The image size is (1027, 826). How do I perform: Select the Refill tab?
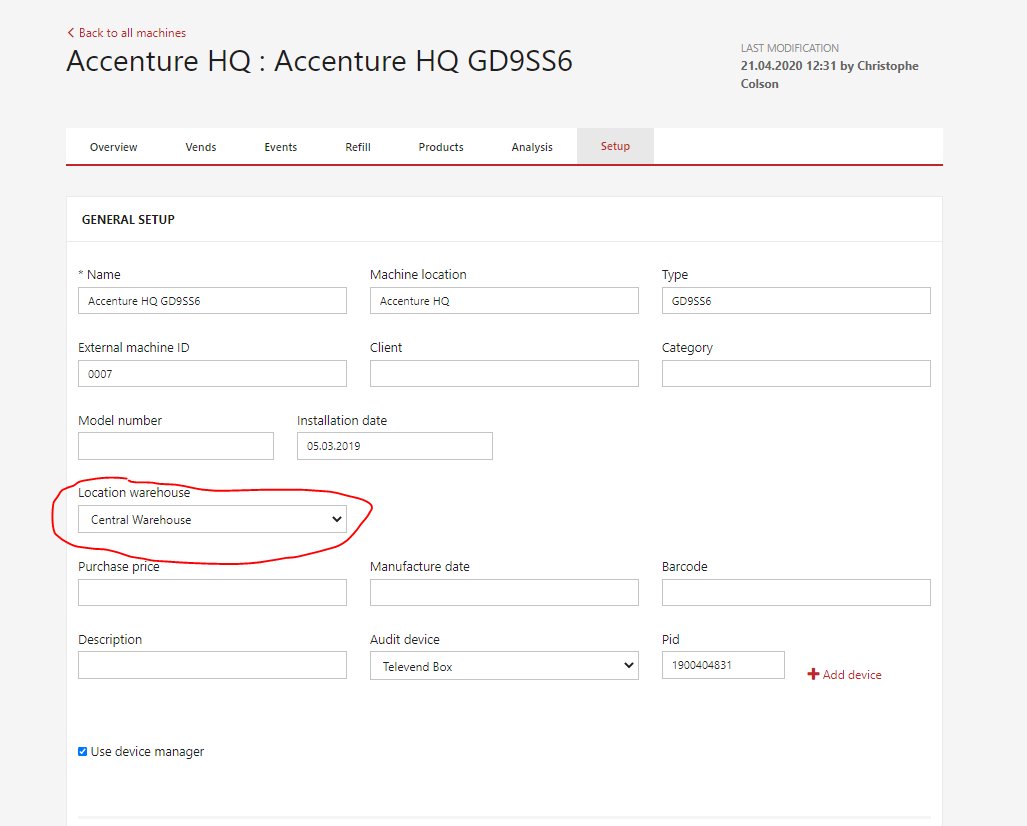358,147
